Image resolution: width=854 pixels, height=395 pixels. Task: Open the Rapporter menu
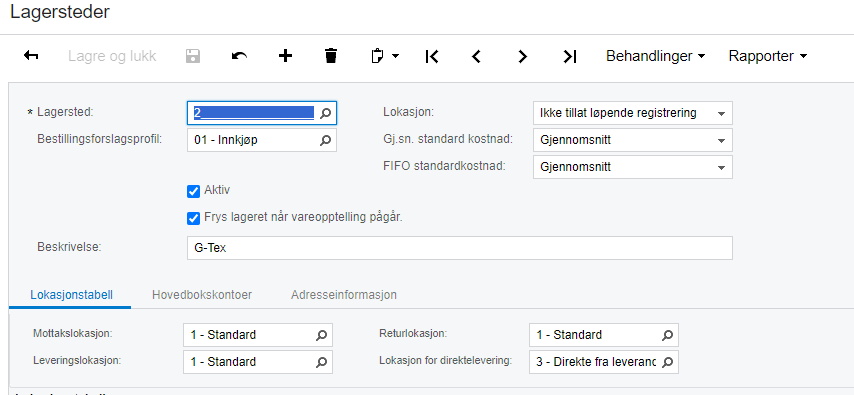pyautogui.click(x=767, y=56)
